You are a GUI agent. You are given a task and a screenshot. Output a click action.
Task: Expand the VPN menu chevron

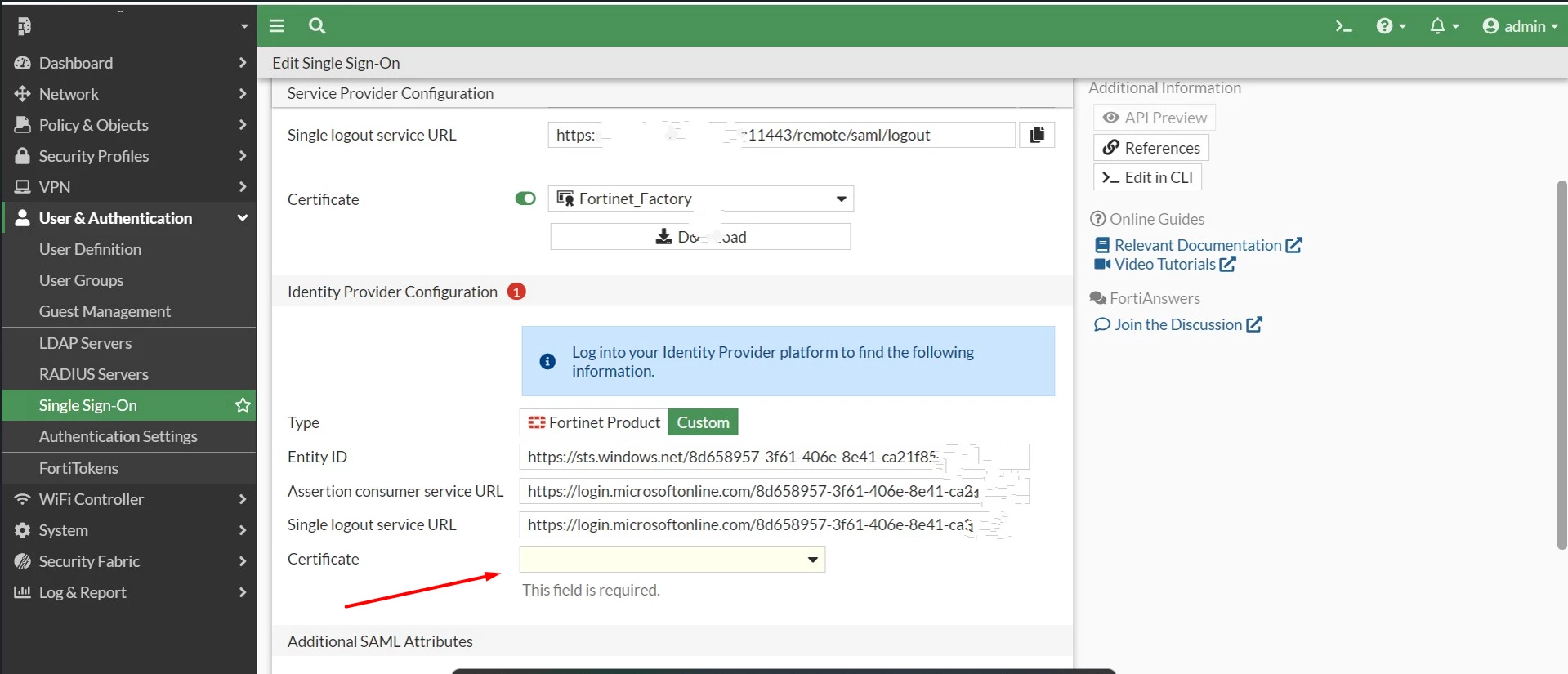click(243, 187)
